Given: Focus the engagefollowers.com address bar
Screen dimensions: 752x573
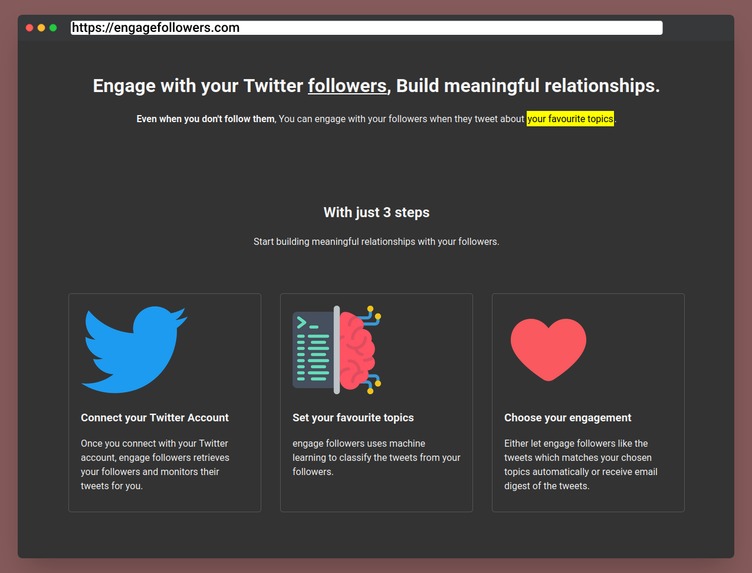Looking at the screenshot, I should pos(367,28).
